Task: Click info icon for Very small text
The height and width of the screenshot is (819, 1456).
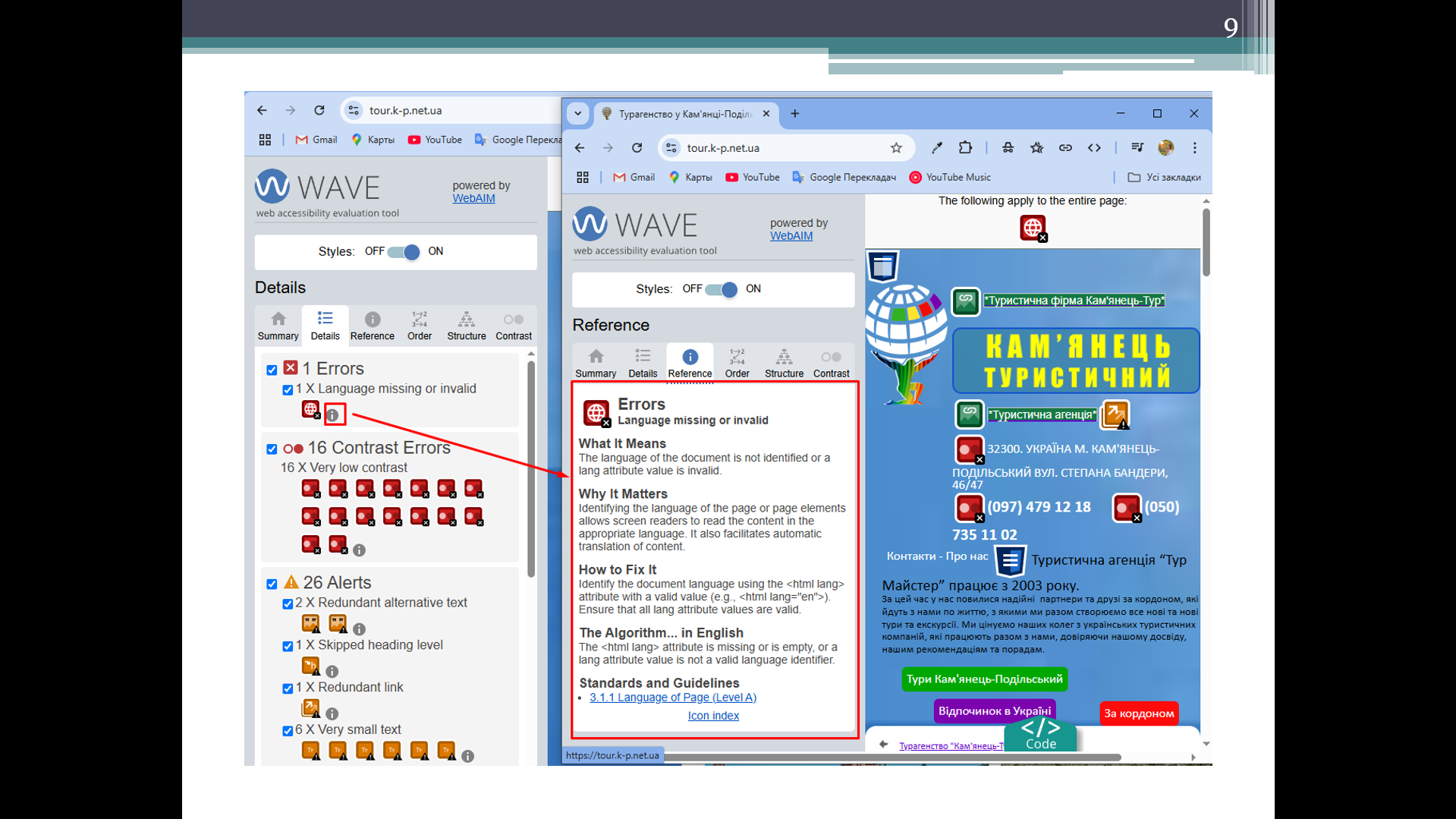Action: pyautogui.click(x=468, y=757)
